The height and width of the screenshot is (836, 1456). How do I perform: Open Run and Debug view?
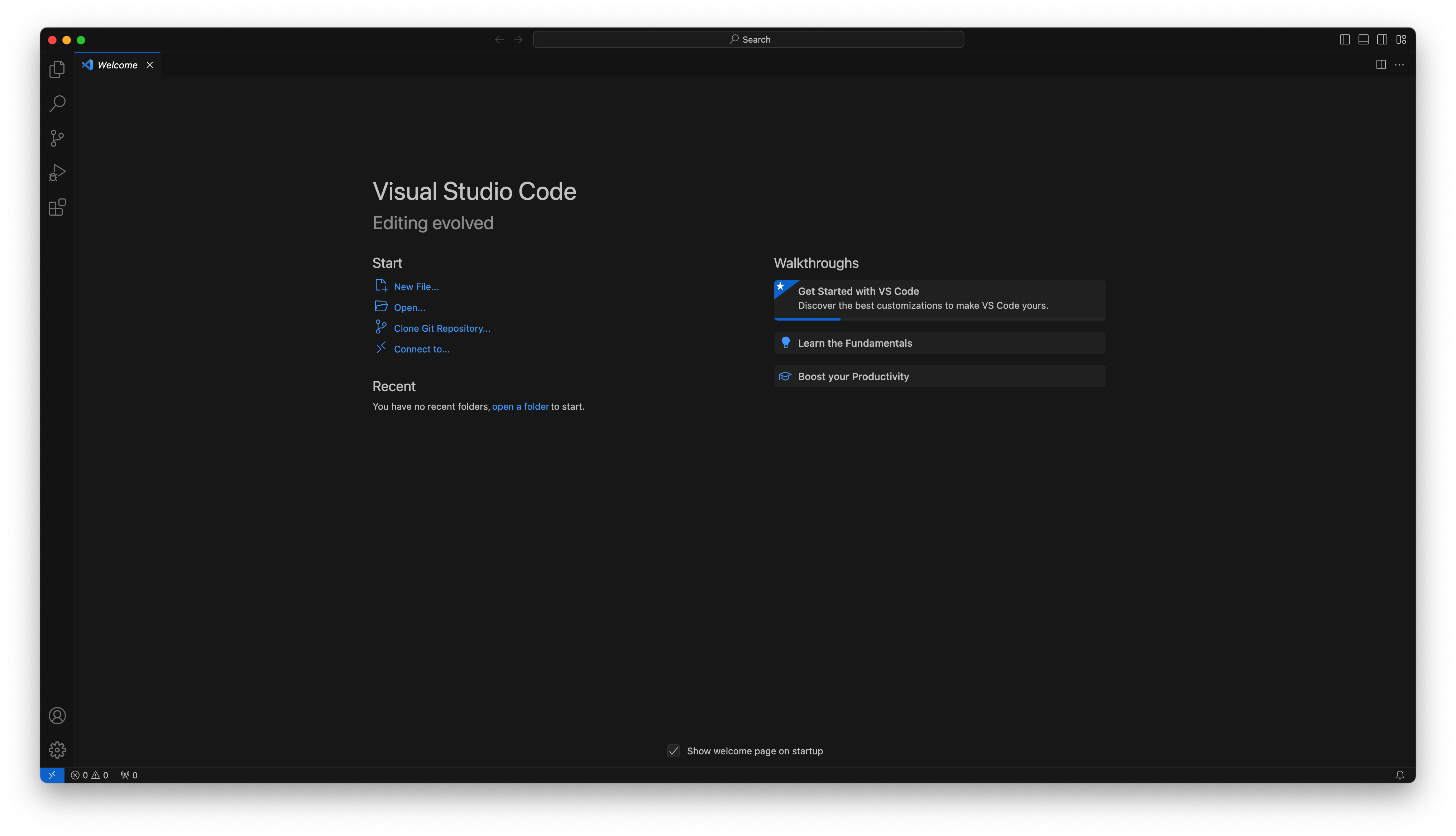click(x=57, y=173)
